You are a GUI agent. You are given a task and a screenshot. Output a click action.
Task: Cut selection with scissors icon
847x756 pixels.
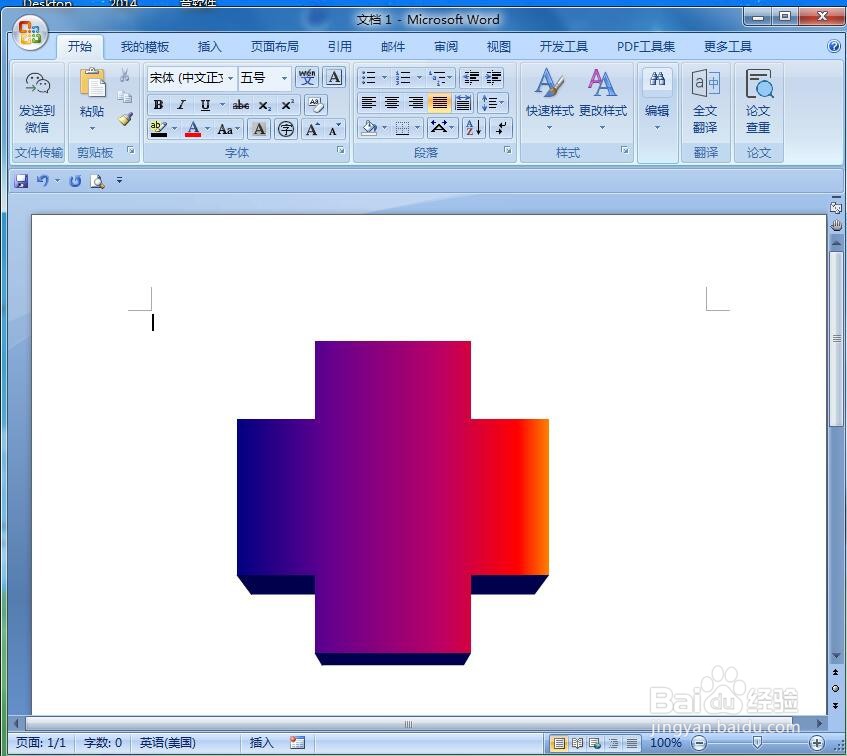tap(125, 75)
